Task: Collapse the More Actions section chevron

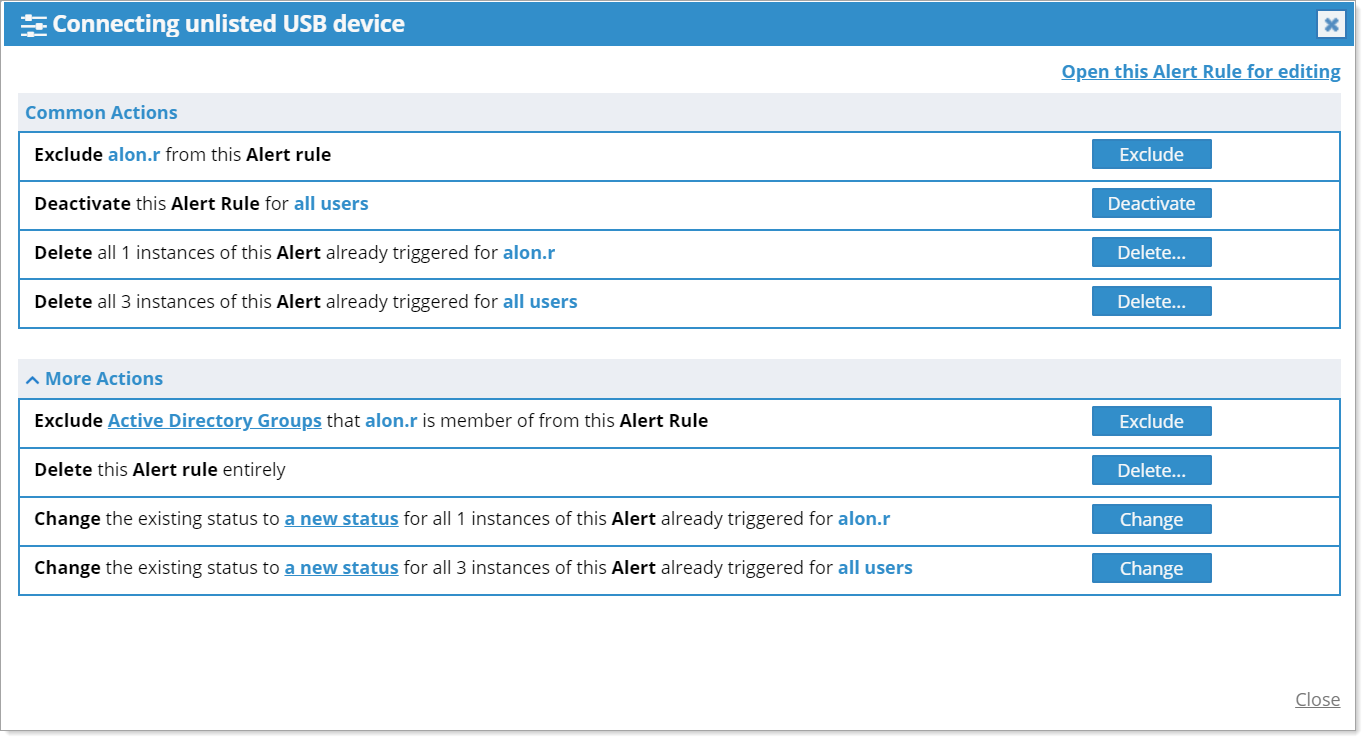Action: click(33, 380)
